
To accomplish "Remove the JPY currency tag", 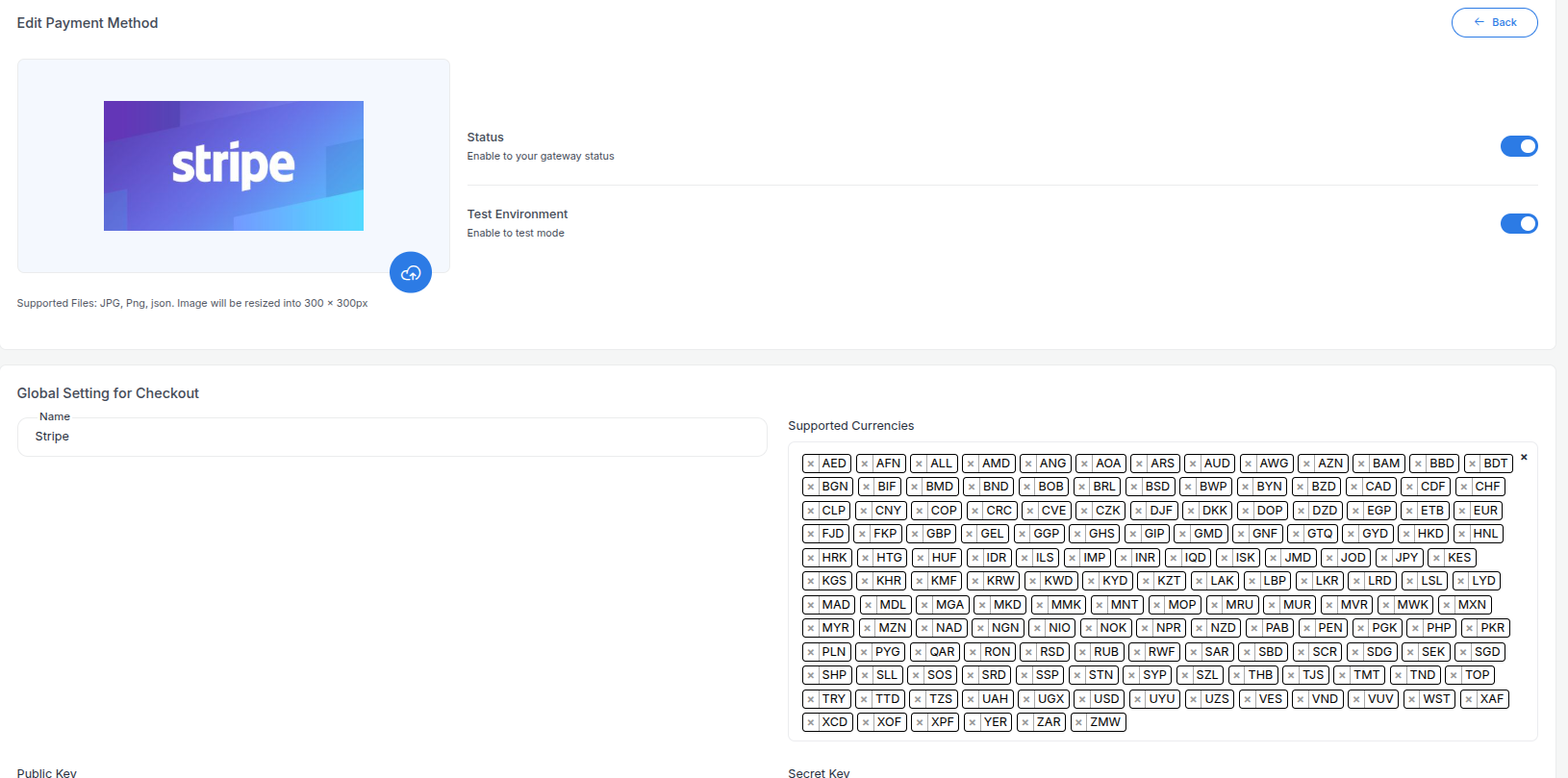I will [1384, 558].
